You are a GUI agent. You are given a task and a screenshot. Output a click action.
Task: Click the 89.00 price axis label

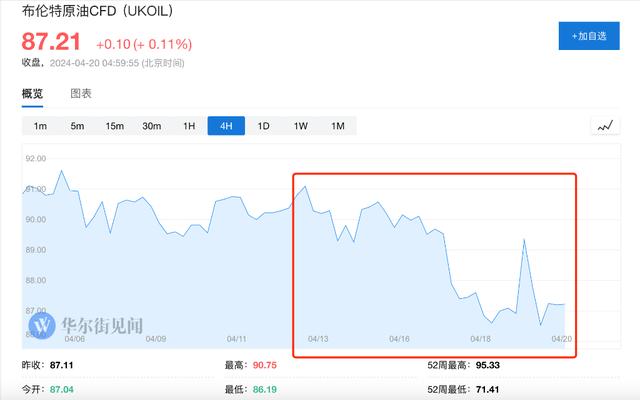click(x=36, y=250)
